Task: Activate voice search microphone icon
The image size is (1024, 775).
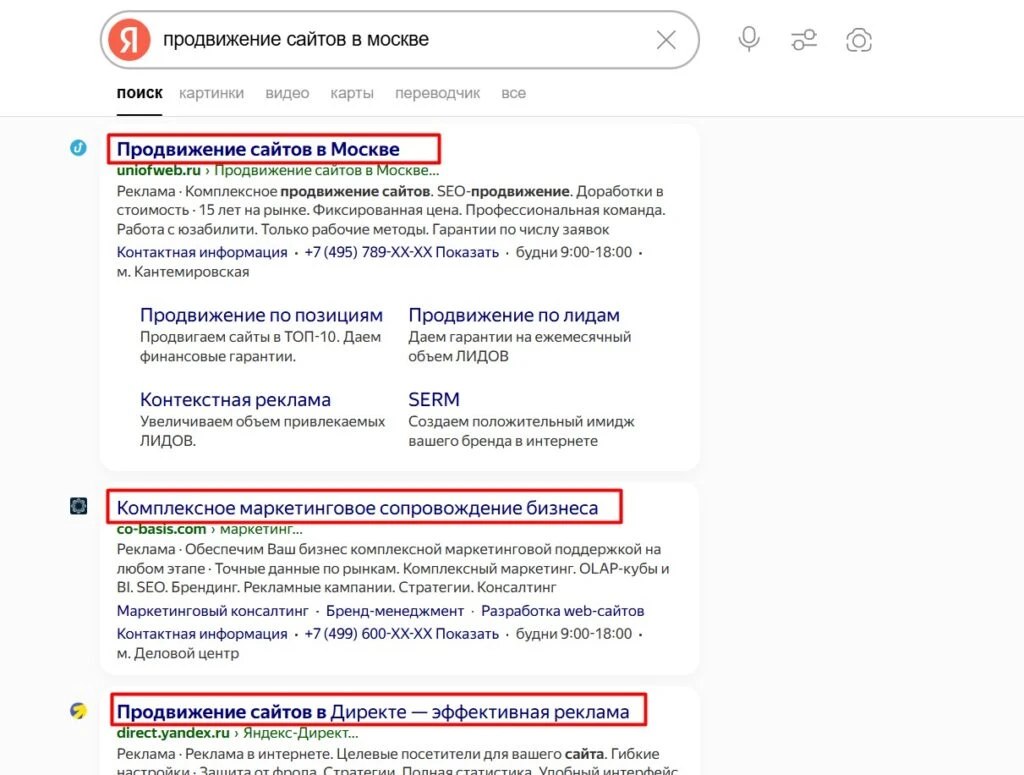Action: [x=749, y=39]
